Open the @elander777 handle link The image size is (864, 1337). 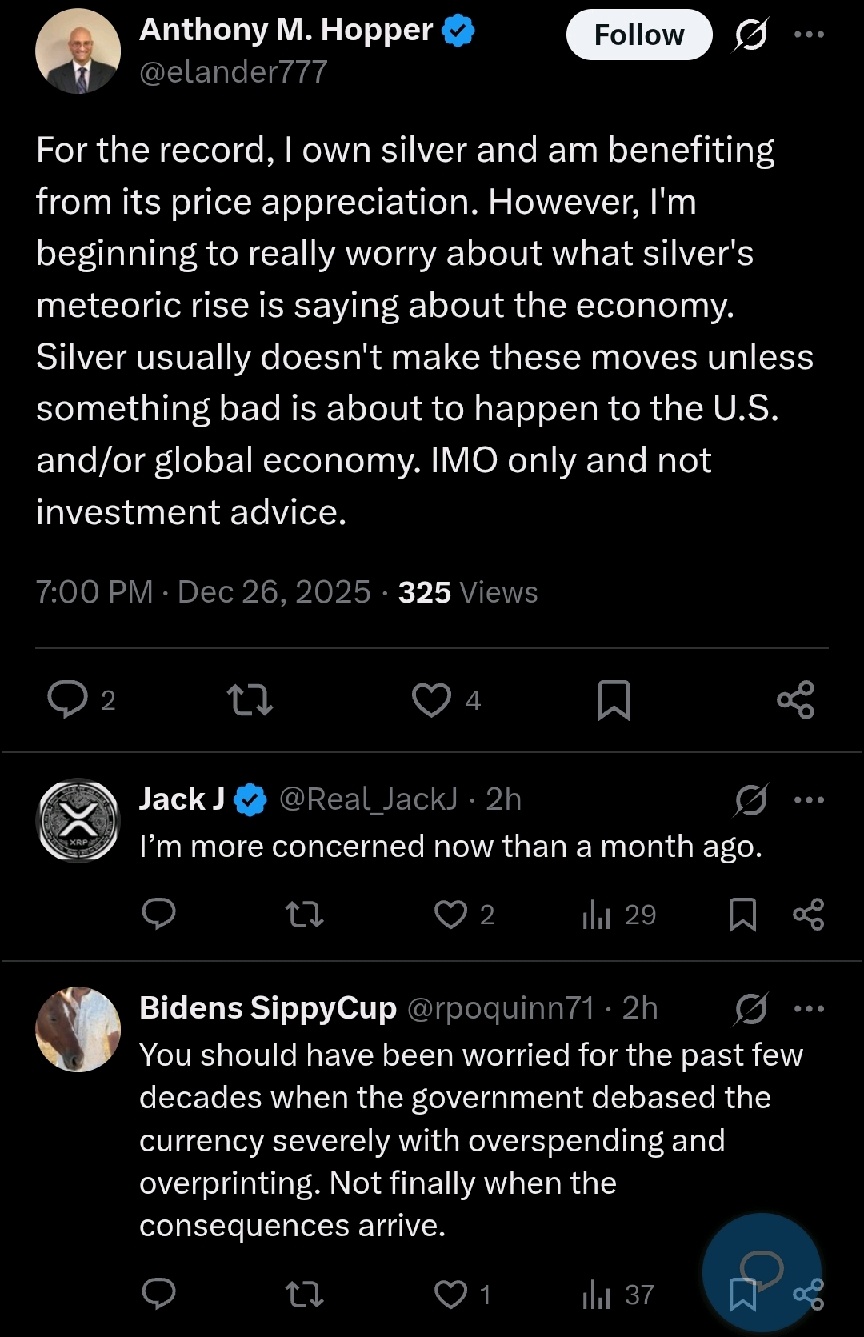coord(233,72)
